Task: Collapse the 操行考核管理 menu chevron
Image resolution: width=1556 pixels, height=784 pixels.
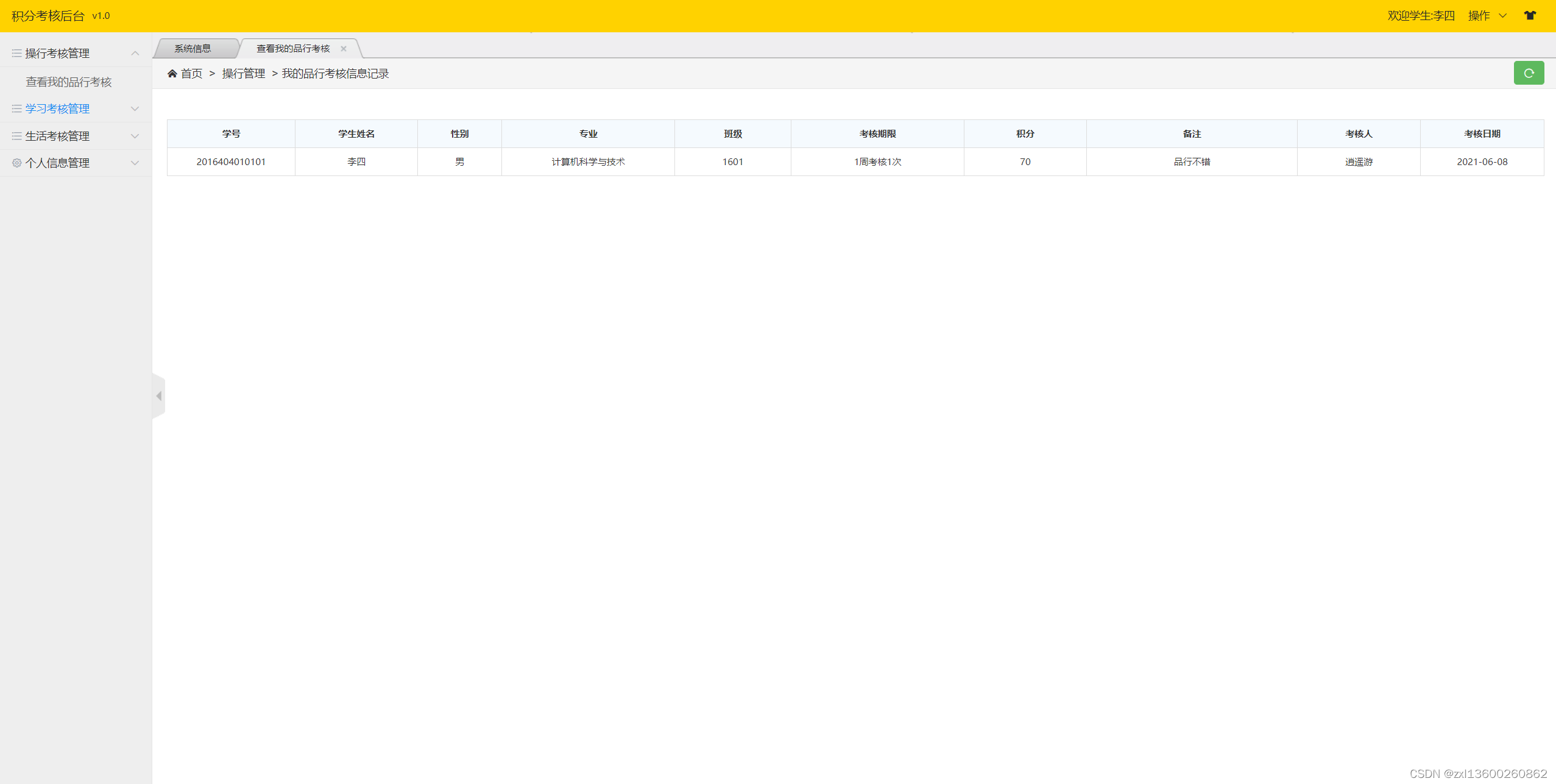Action: 135,54
